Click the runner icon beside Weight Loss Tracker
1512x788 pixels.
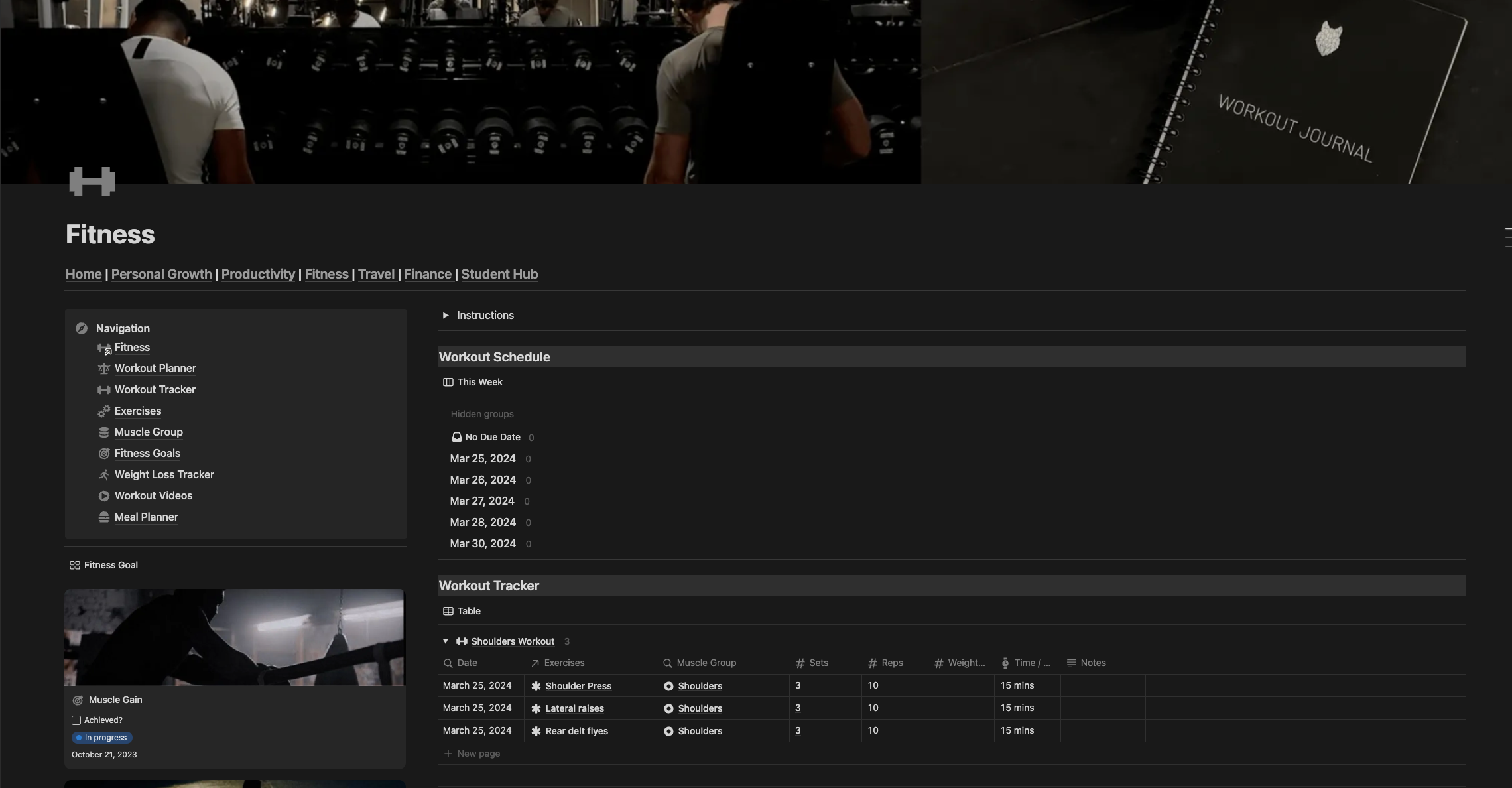point(103,475)
